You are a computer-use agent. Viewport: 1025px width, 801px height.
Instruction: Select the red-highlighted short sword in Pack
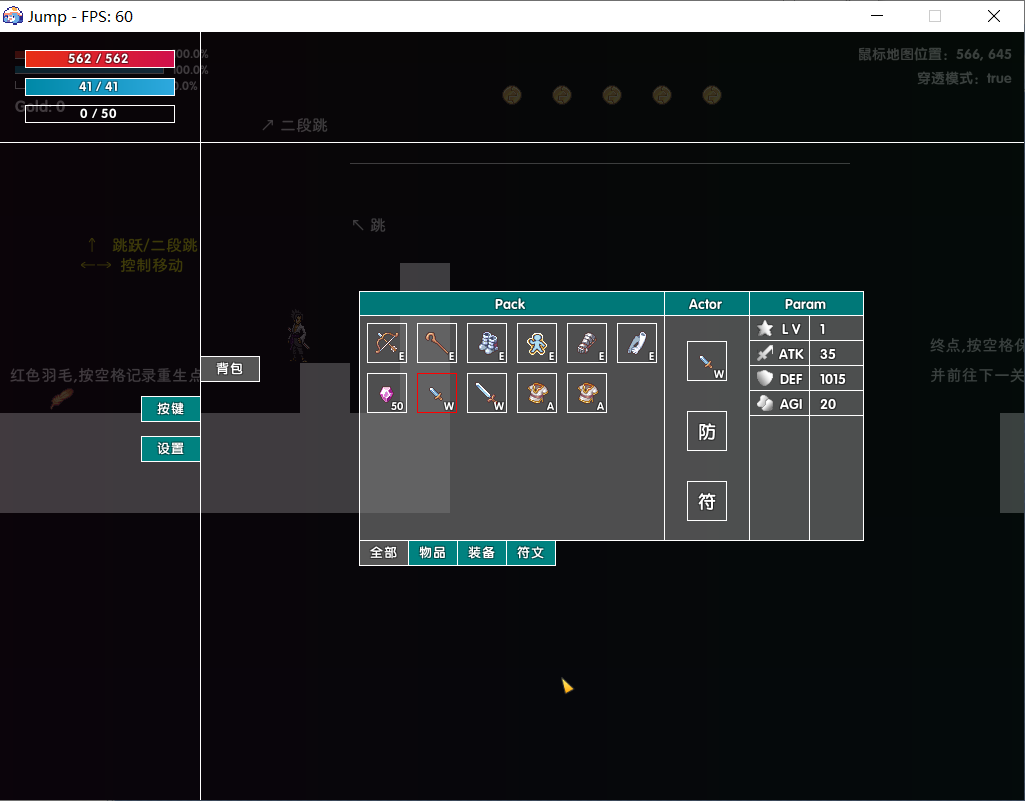(437, 393)
